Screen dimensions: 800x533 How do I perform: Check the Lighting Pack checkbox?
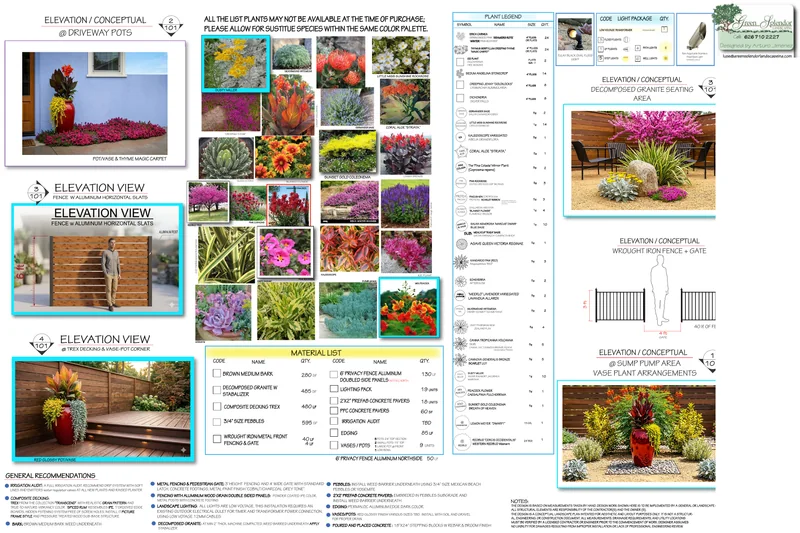coord(334,389)
